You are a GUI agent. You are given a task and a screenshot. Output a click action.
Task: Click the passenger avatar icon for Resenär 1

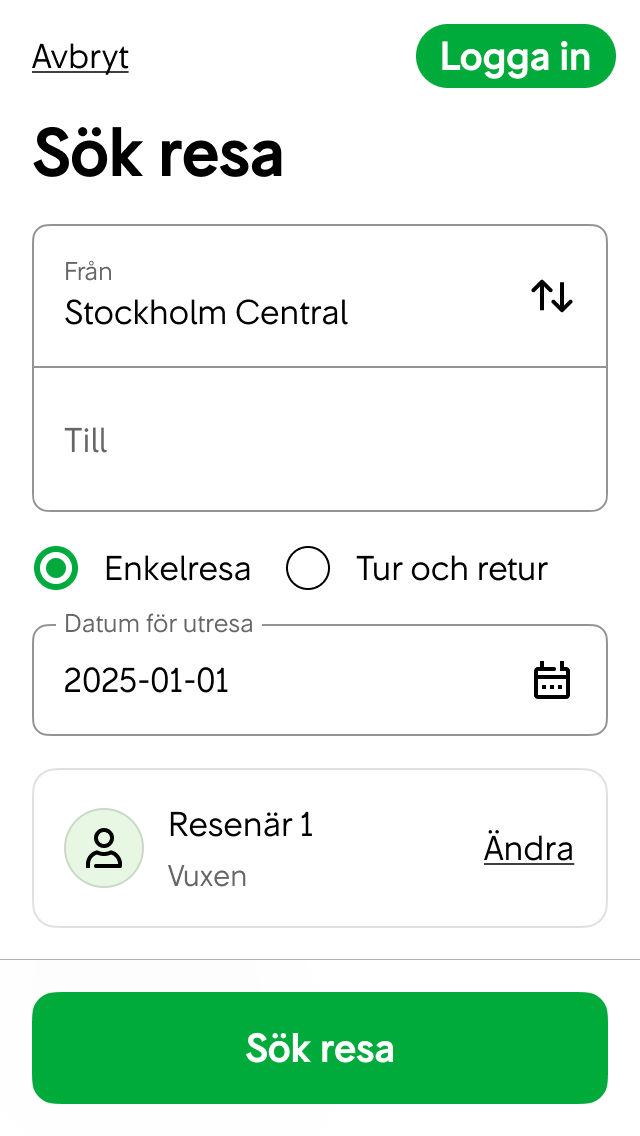tap(104, 847)
